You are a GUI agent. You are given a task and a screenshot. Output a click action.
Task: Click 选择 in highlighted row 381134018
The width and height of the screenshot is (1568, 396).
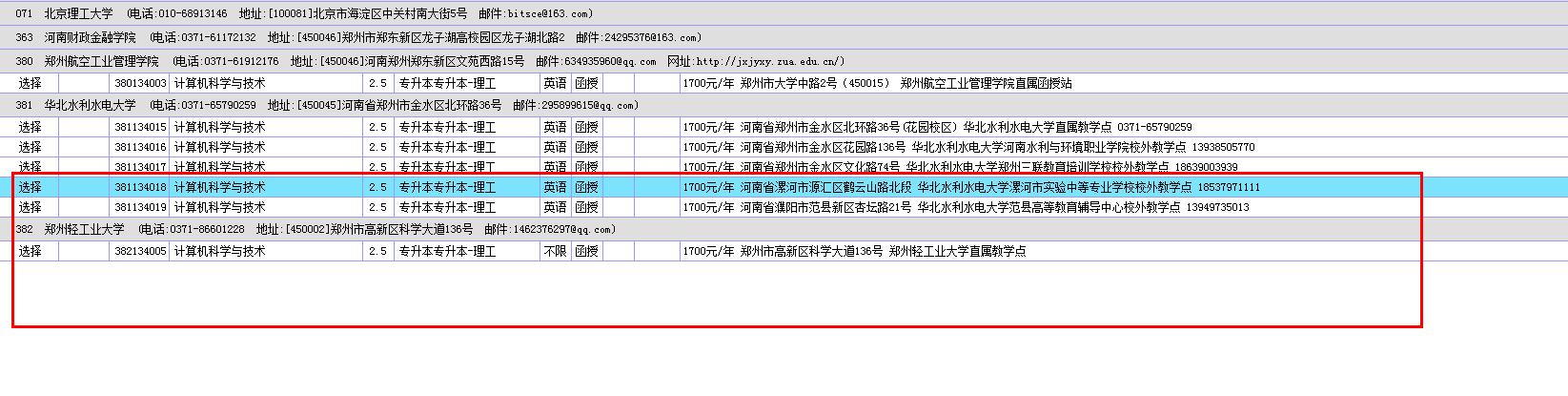click(x=31, y=187)
